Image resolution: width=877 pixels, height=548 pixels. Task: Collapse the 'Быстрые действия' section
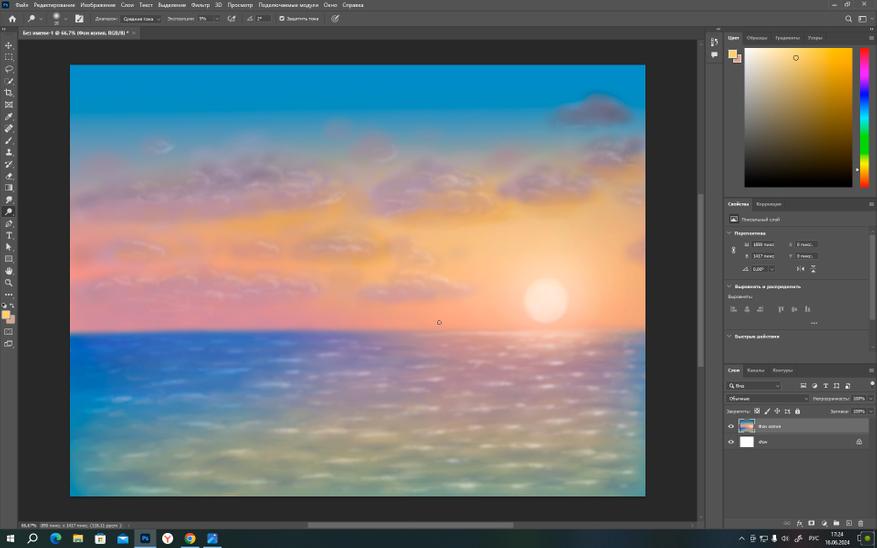730,336
